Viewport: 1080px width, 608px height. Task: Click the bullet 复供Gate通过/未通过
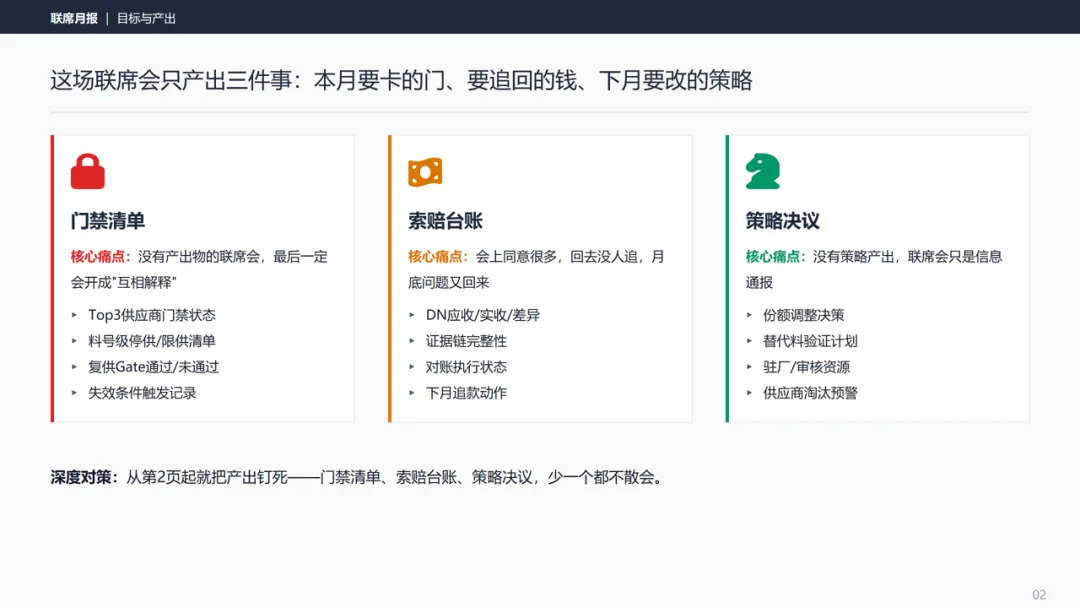[153, 367]
